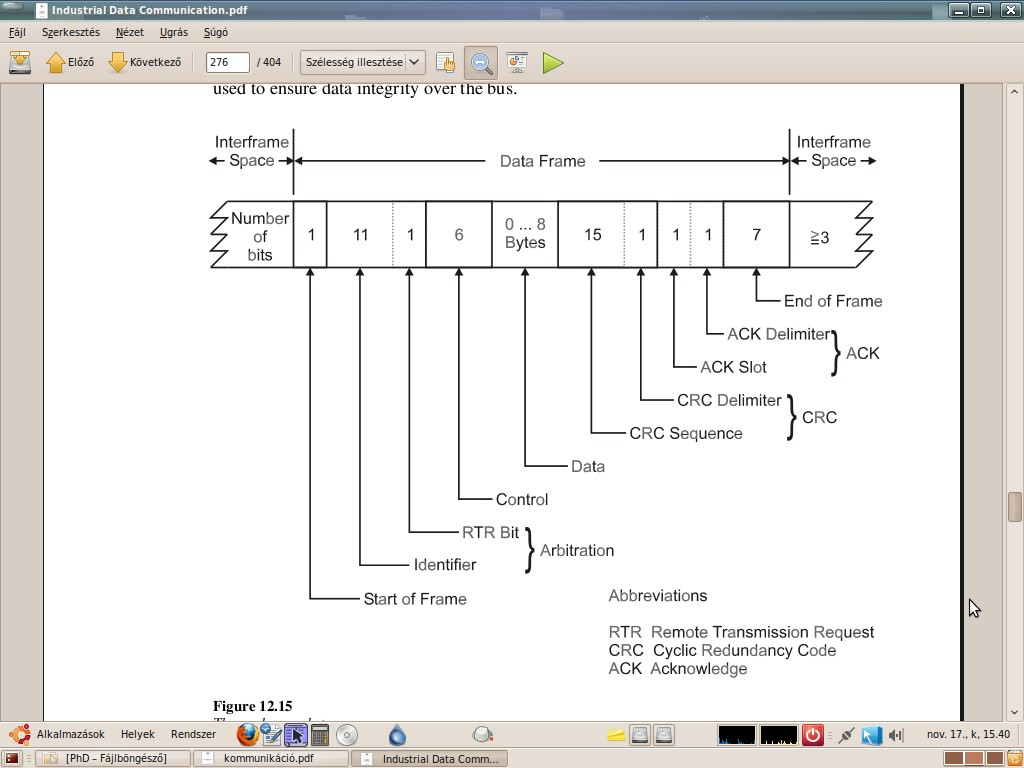Click the first disk drive tray icon

640,735
